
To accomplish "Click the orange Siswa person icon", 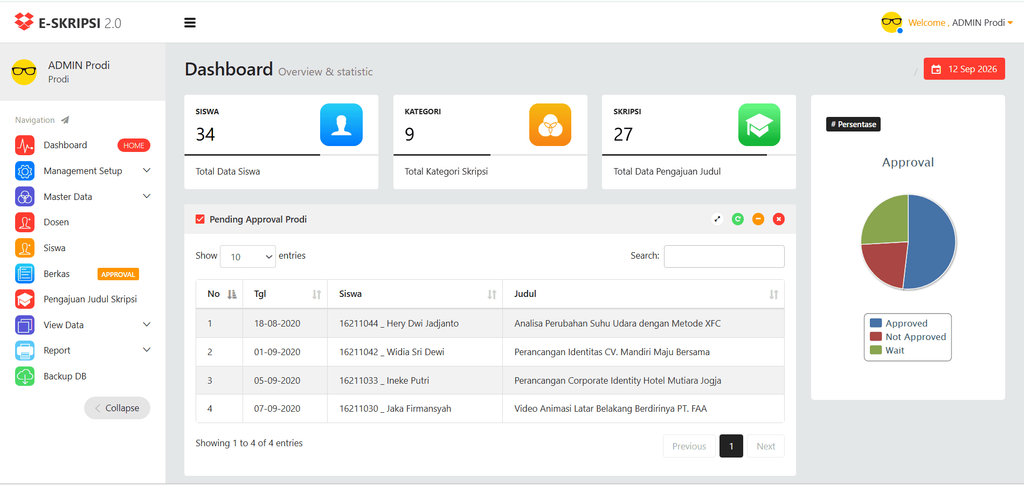I will pyautogui.click(x=25, y=248).
